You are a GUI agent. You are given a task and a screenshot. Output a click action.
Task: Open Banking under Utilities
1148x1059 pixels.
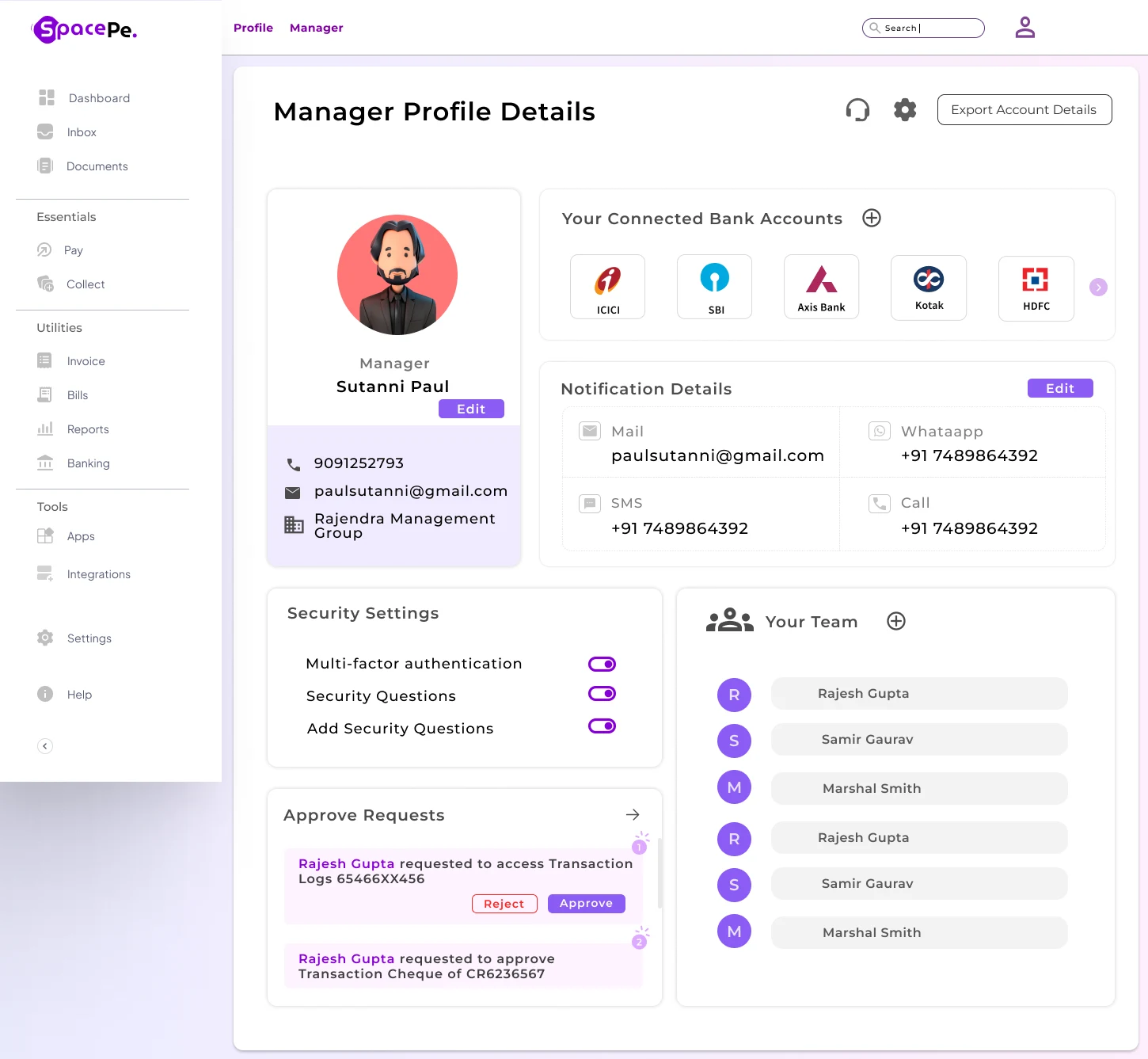coord(74,463)
